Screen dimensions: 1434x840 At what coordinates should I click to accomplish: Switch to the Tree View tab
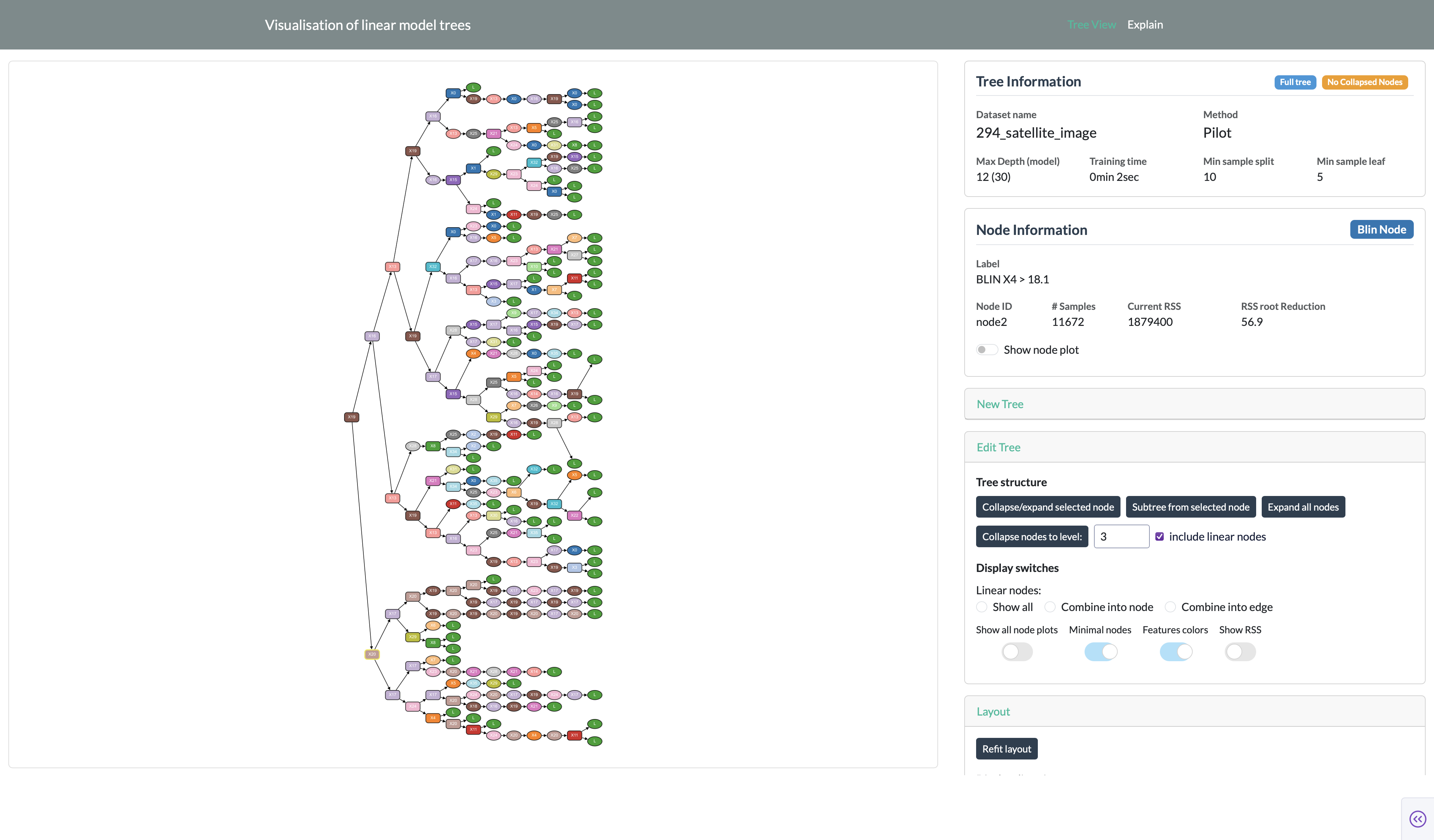tap(1091, 24)
